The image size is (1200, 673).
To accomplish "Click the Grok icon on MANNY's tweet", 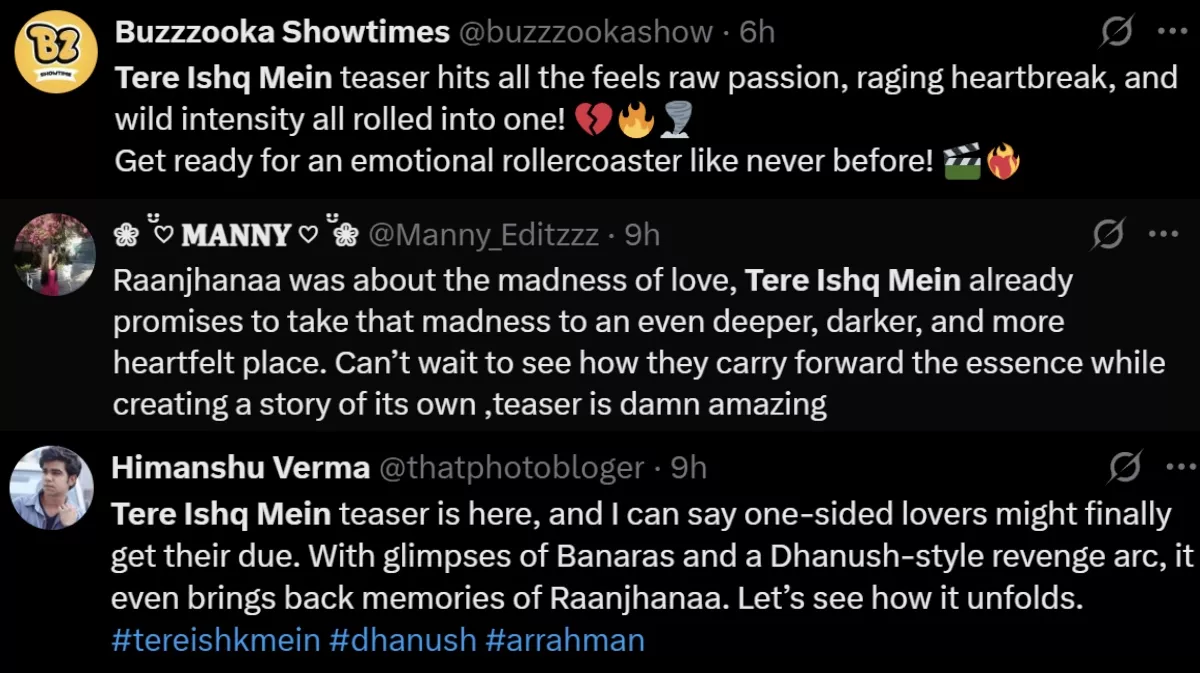I will pyautogui.click(x=1109, y=235).
